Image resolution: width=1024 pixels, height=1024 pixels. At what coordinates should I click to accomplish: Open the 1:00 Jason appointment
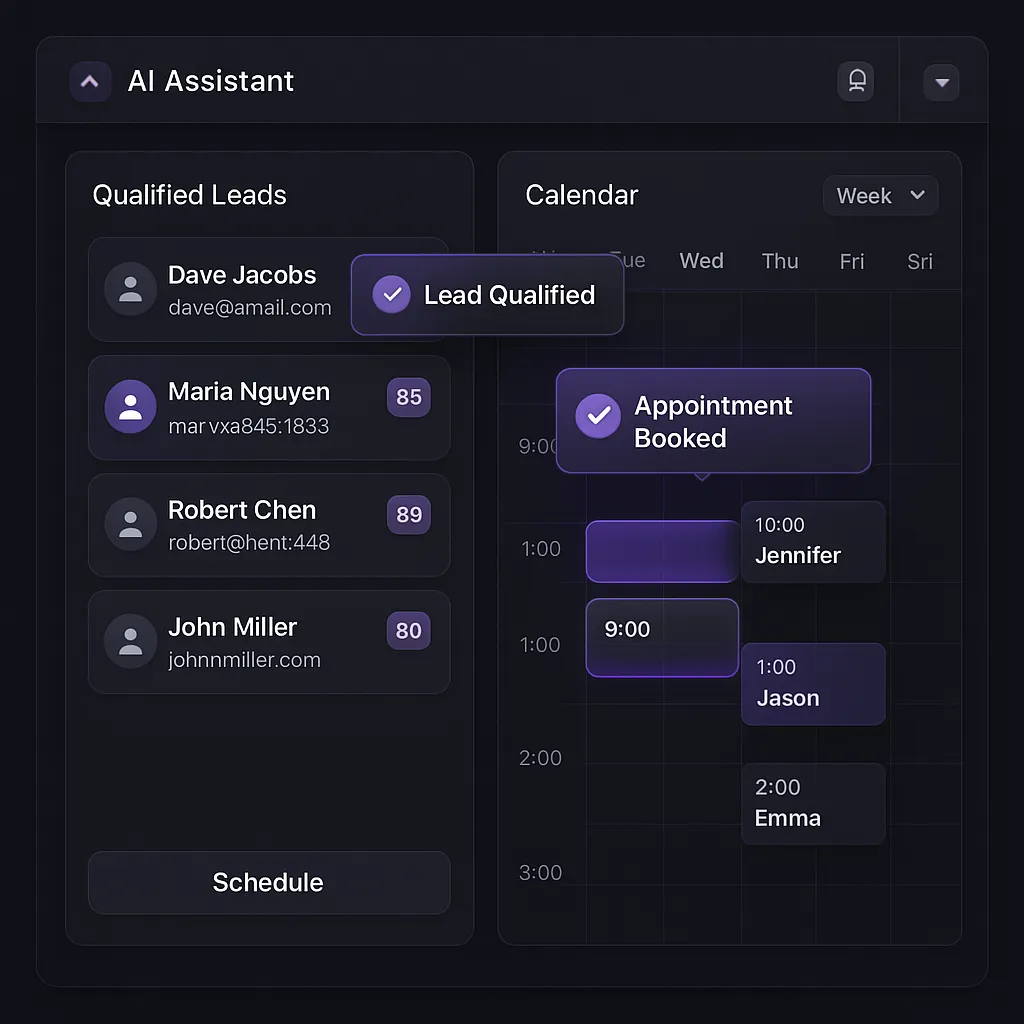(812, 684)
